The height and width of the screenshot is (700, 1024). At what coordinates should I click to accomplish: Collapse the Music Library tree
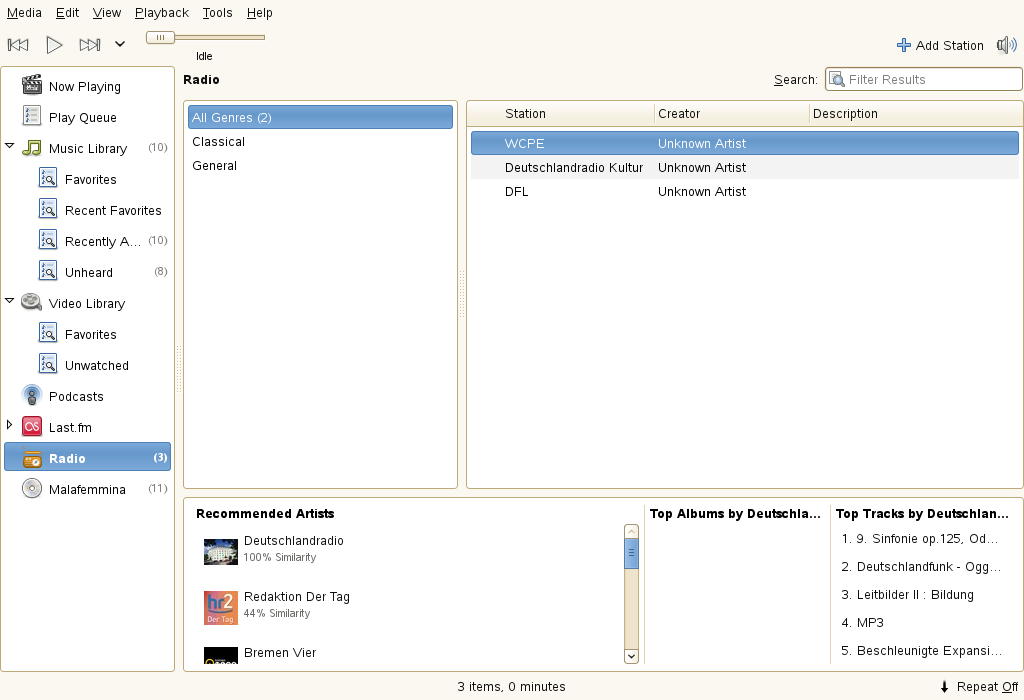(x=10, y=146)
